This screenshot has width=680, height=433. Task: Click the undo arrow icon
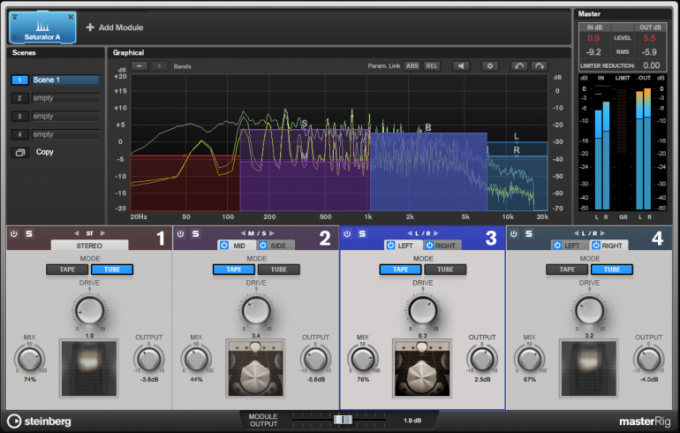(519, 66)
